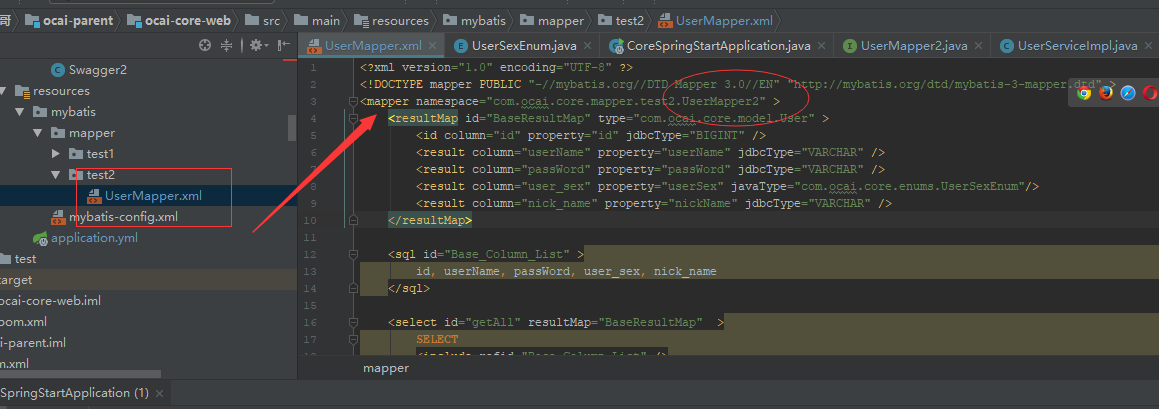Open in Chrome browser icon

[x=1084, y=92]
